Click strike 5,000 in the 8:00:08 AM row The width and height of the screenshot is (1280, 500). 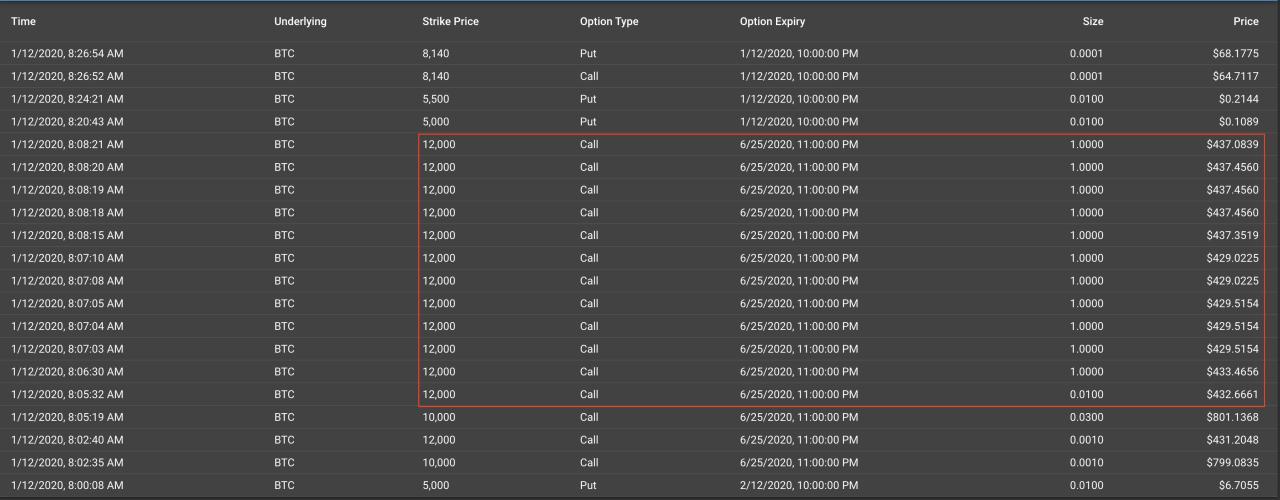click(x=436, y=485)
